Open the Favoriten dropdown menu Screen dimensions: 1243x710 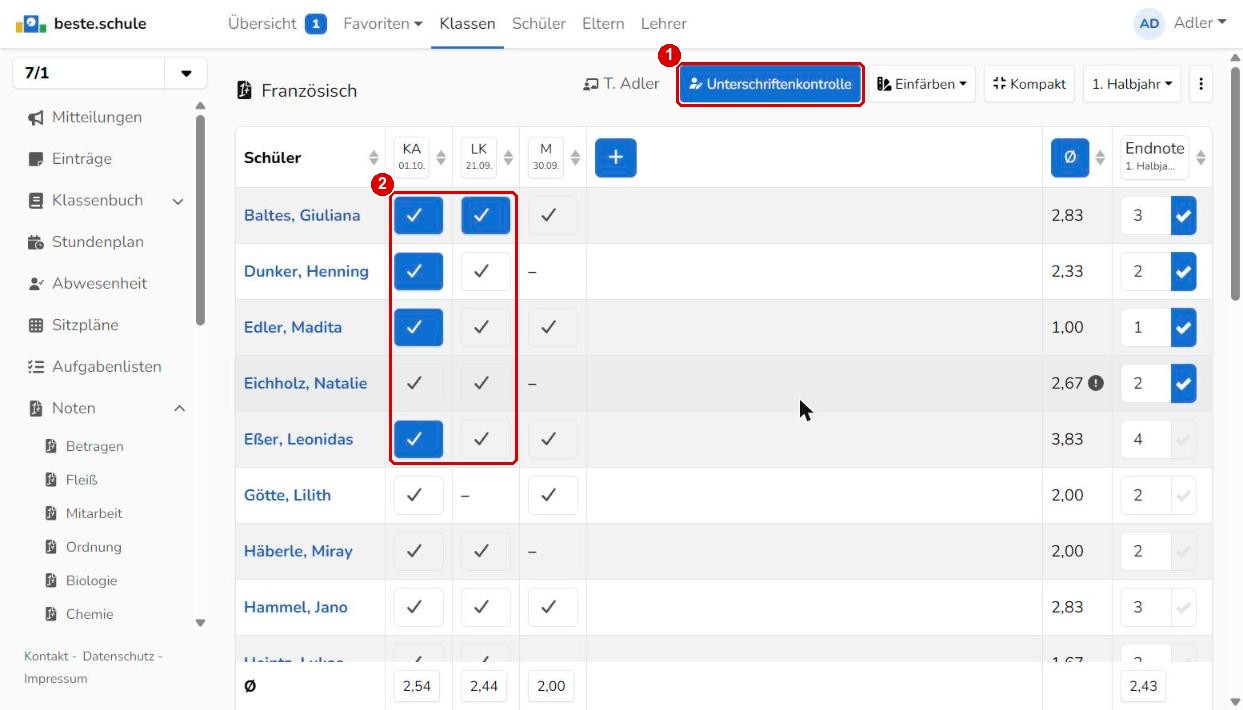(x=383, y=23)
